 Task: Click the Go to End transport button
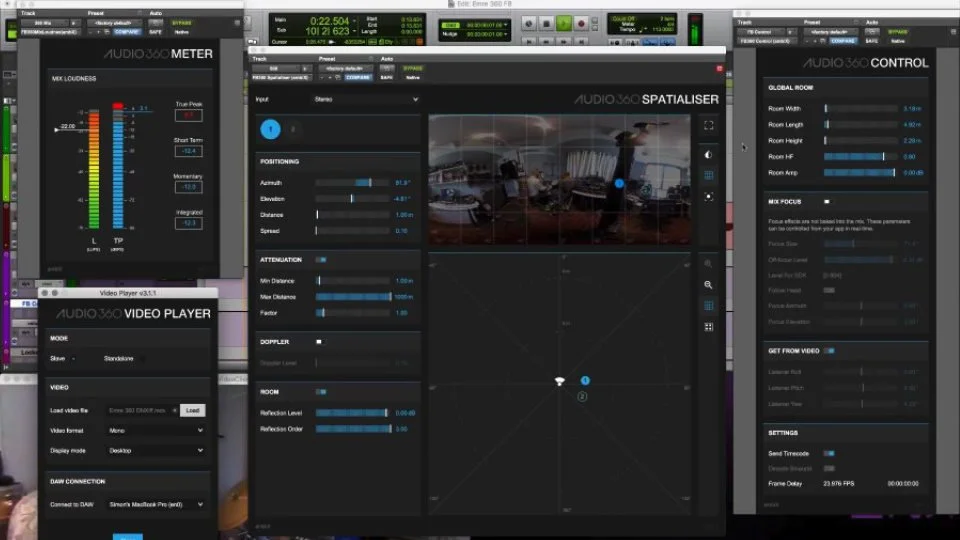click(581, 42)
